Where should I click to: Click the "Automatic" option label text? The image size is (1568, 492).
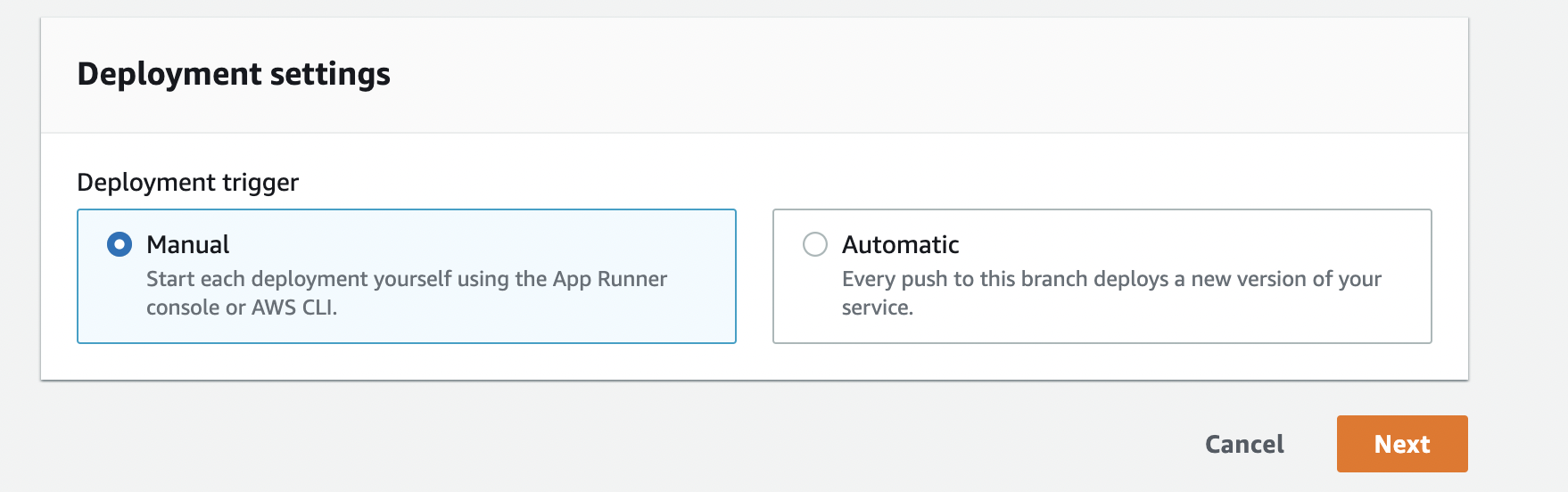tap(901, 244)
